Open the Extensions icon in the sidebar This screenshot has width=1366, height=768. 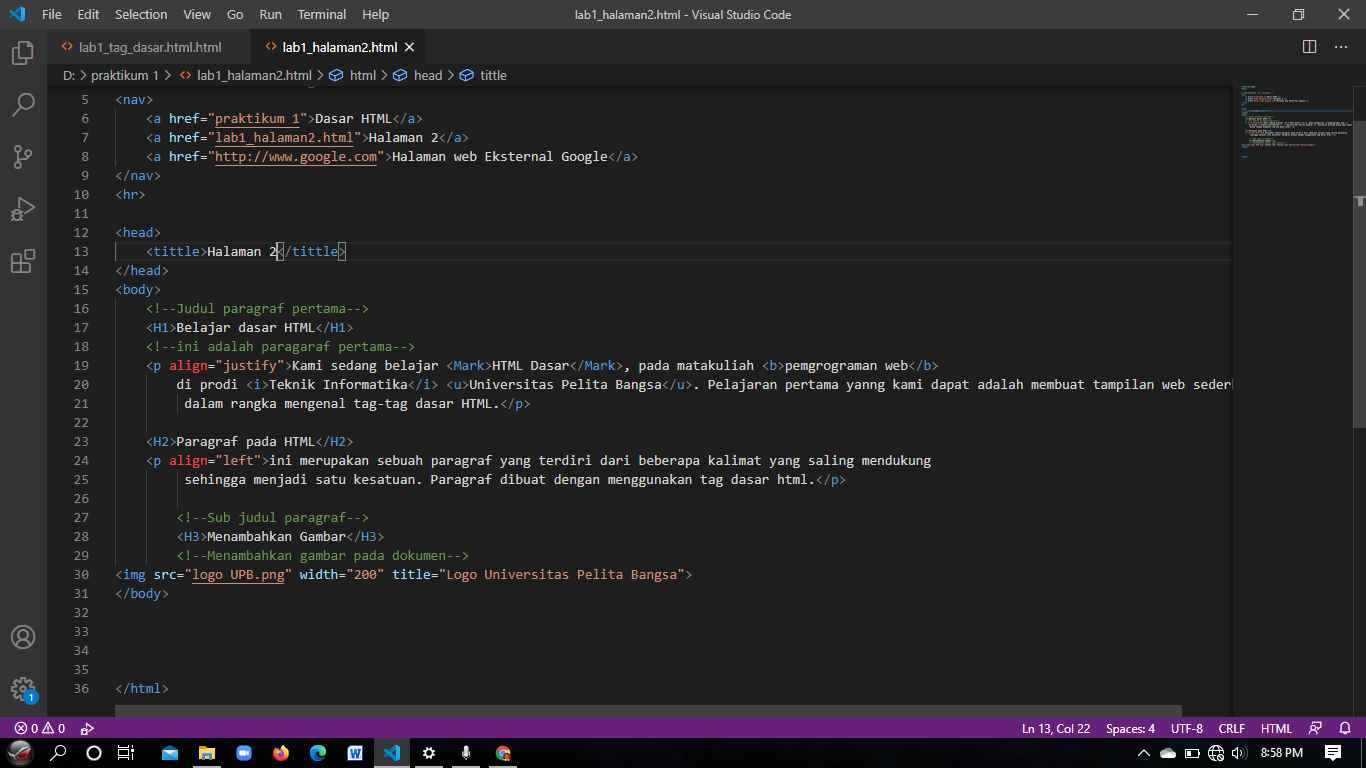22,261
